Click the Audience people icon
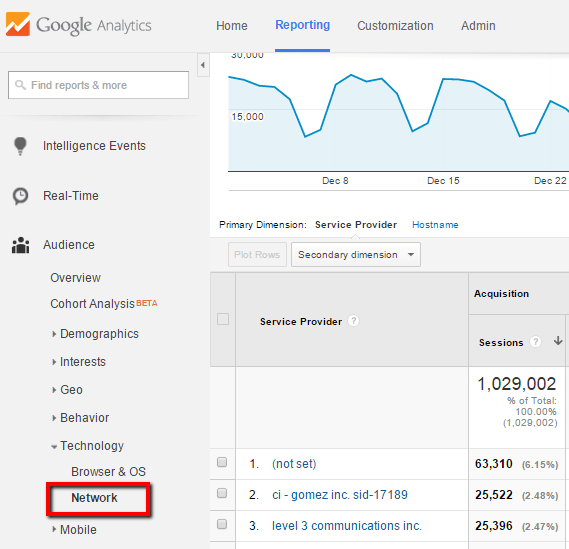This screenshot has width=569, height=549. [x=20, y=245]
